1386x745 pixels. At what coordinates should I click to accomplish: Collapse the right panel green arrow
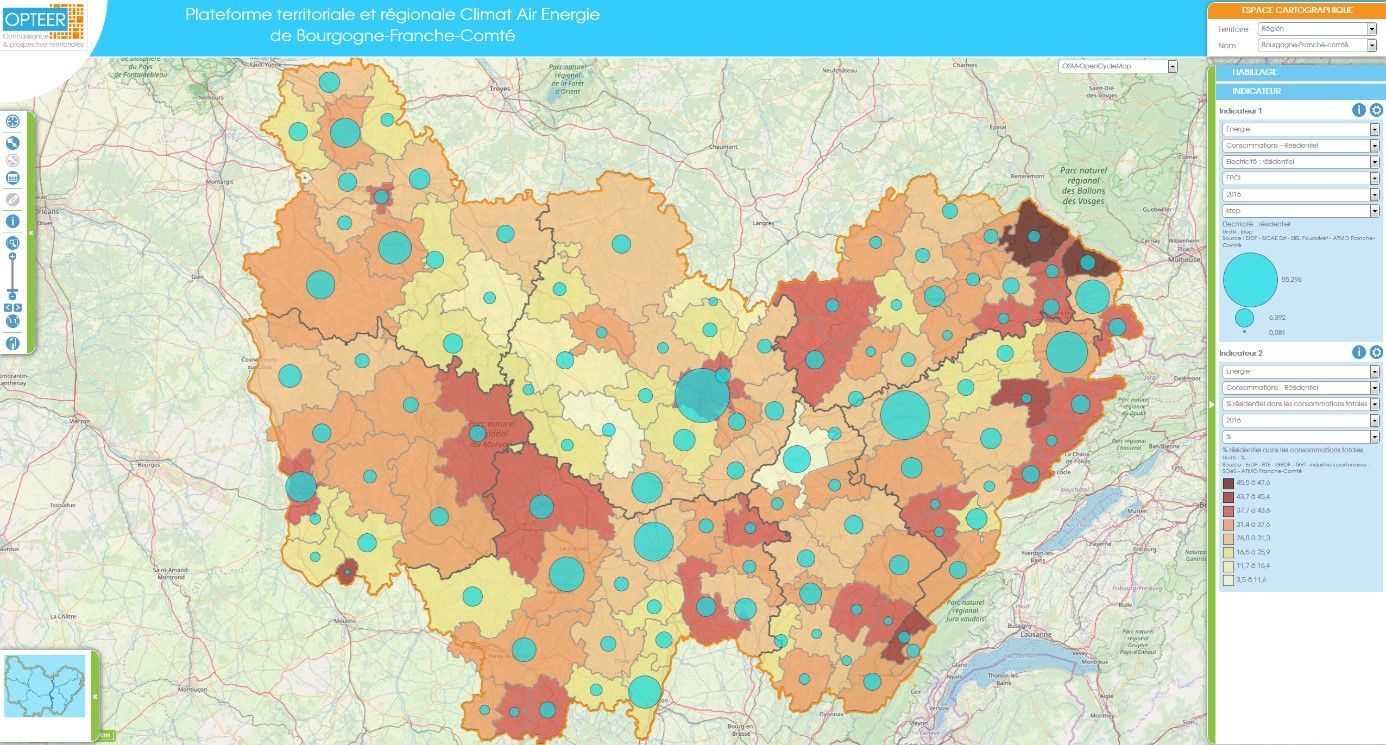1211,404
